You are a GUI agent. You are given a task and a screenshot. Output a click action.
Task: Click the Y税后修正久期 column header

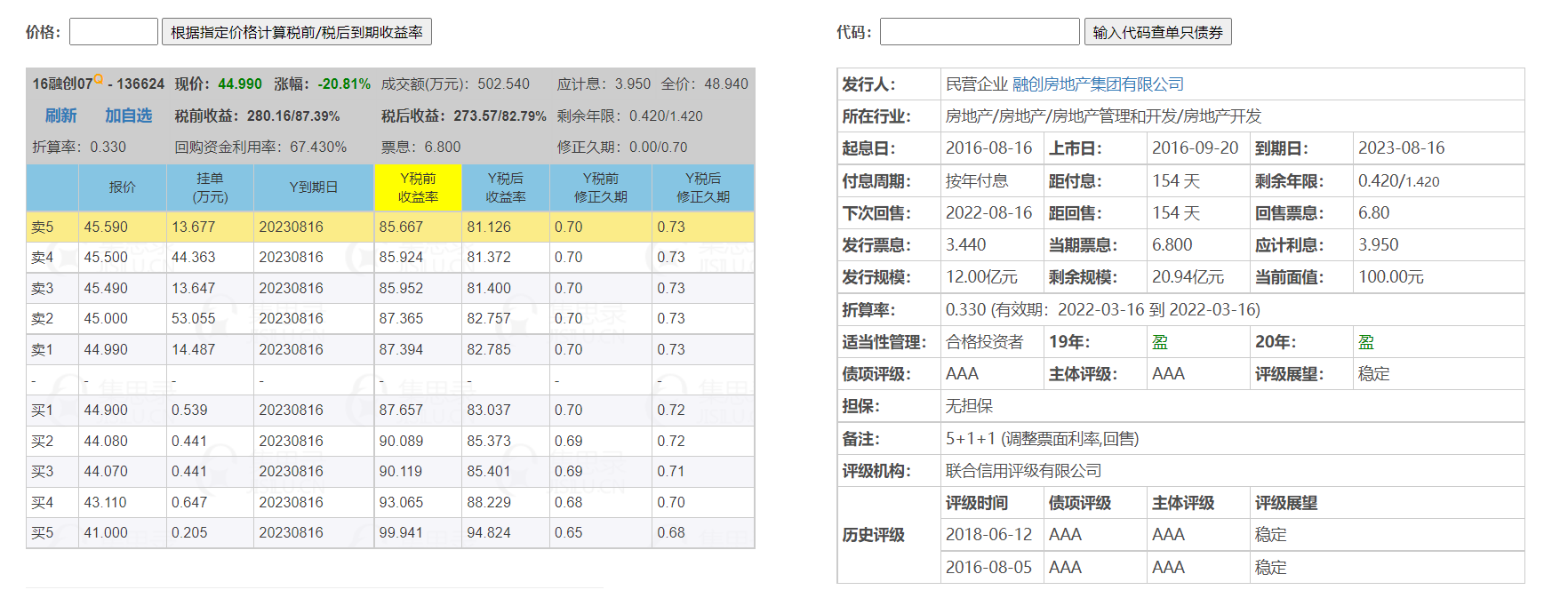[x=702, y=187]
